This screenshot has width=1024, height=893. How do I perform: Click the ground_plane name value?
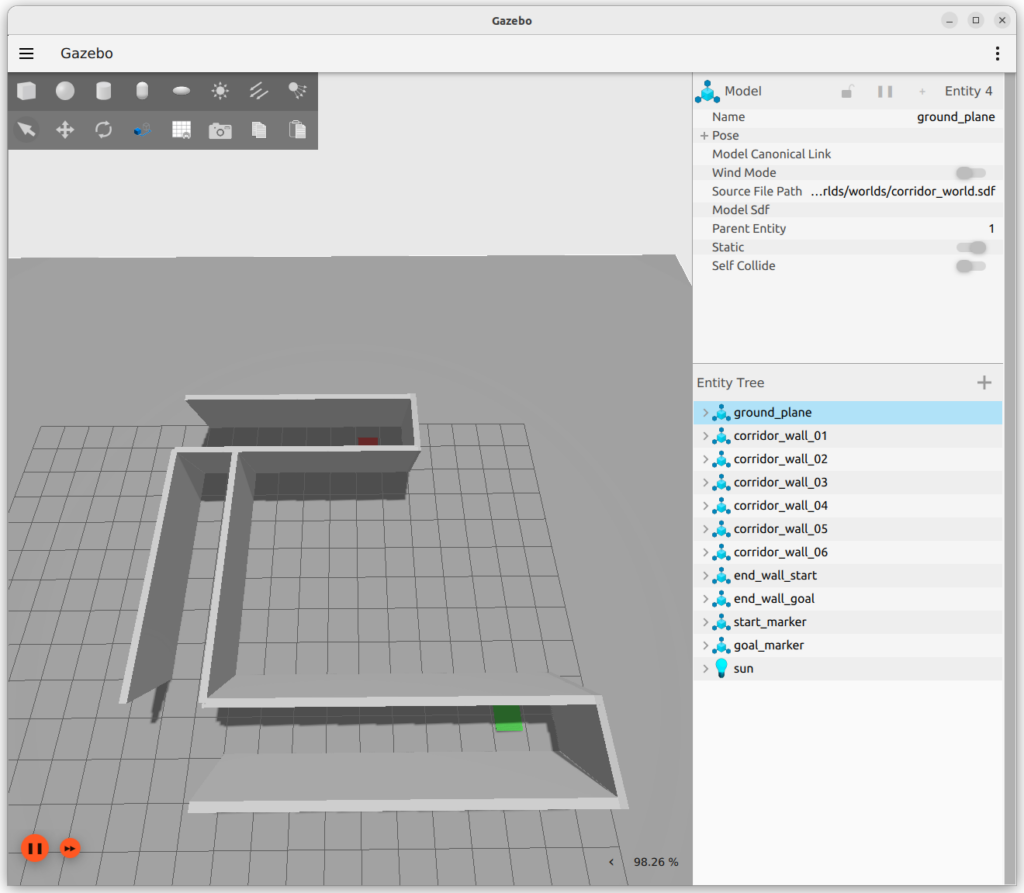(x=955, y=117)
